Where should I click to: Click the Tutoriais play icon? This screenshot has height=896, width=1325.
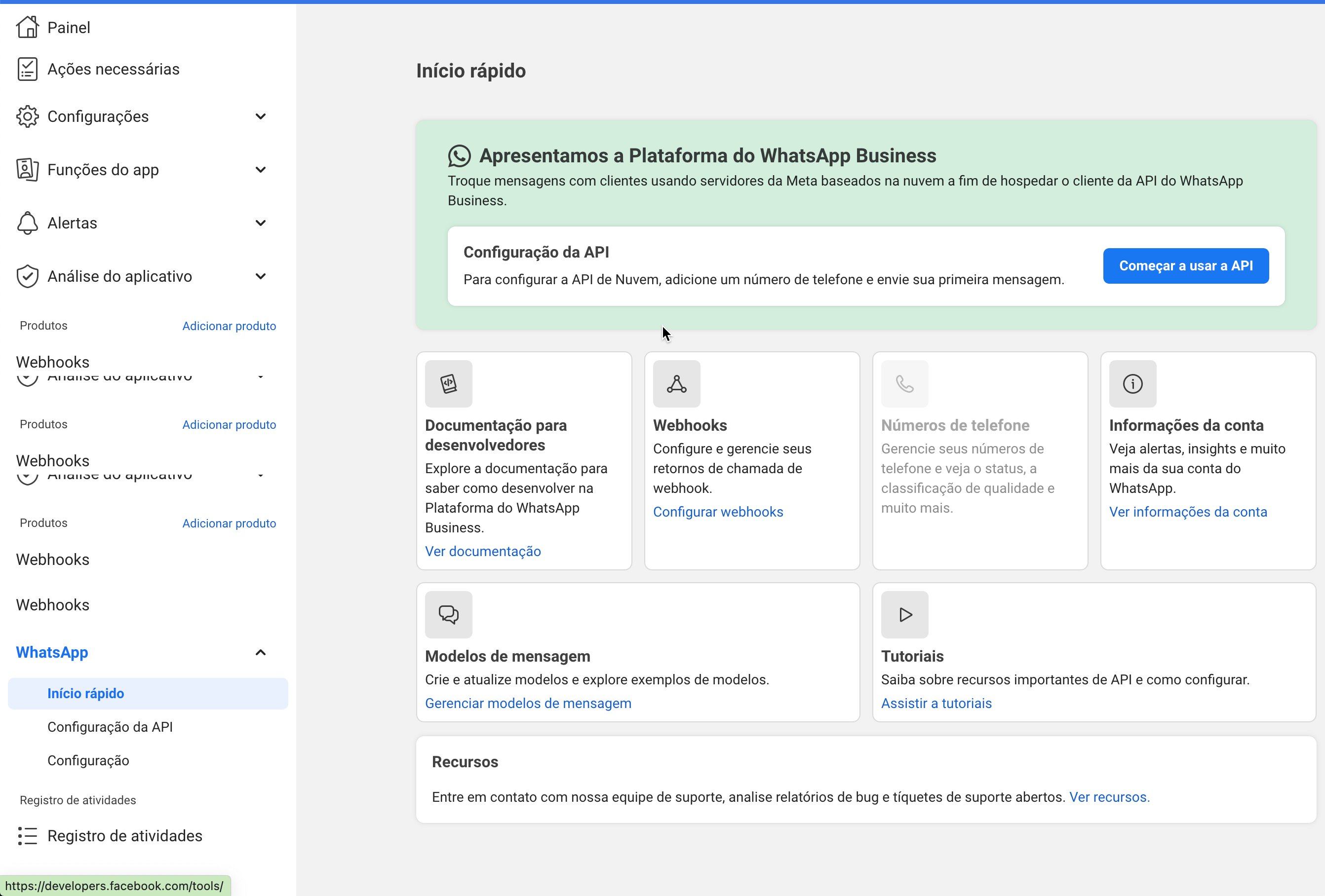point(904,614)
